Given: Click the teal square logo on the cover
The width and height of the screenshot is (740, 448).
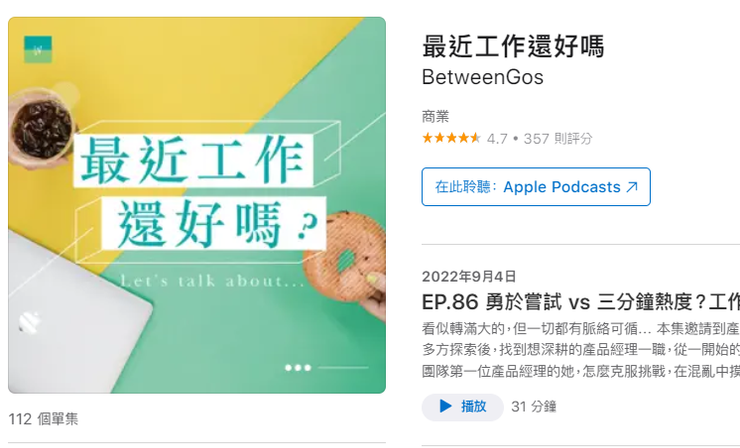Looking at the screenshot, I should point(38,49).
